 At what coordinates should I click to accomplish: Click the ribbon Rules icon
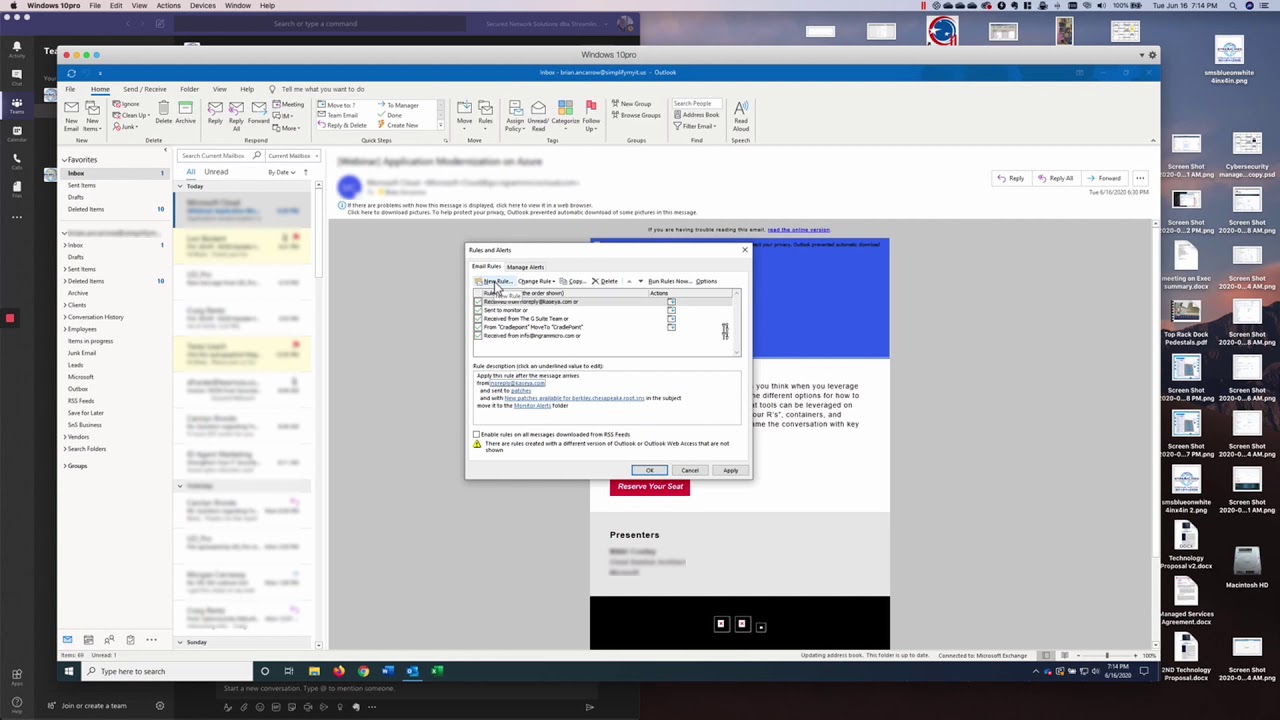click(x=485, y=113)
